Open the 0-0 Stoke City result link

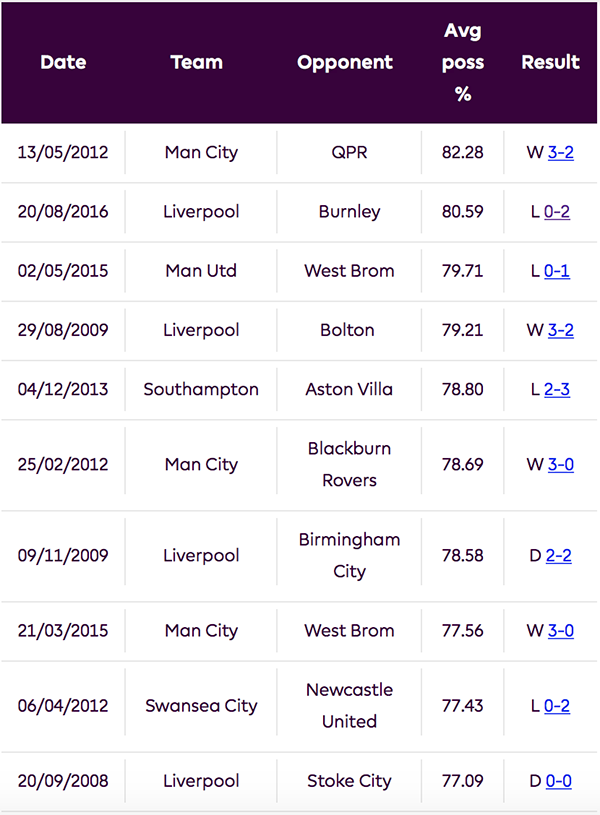click(559, 781)
